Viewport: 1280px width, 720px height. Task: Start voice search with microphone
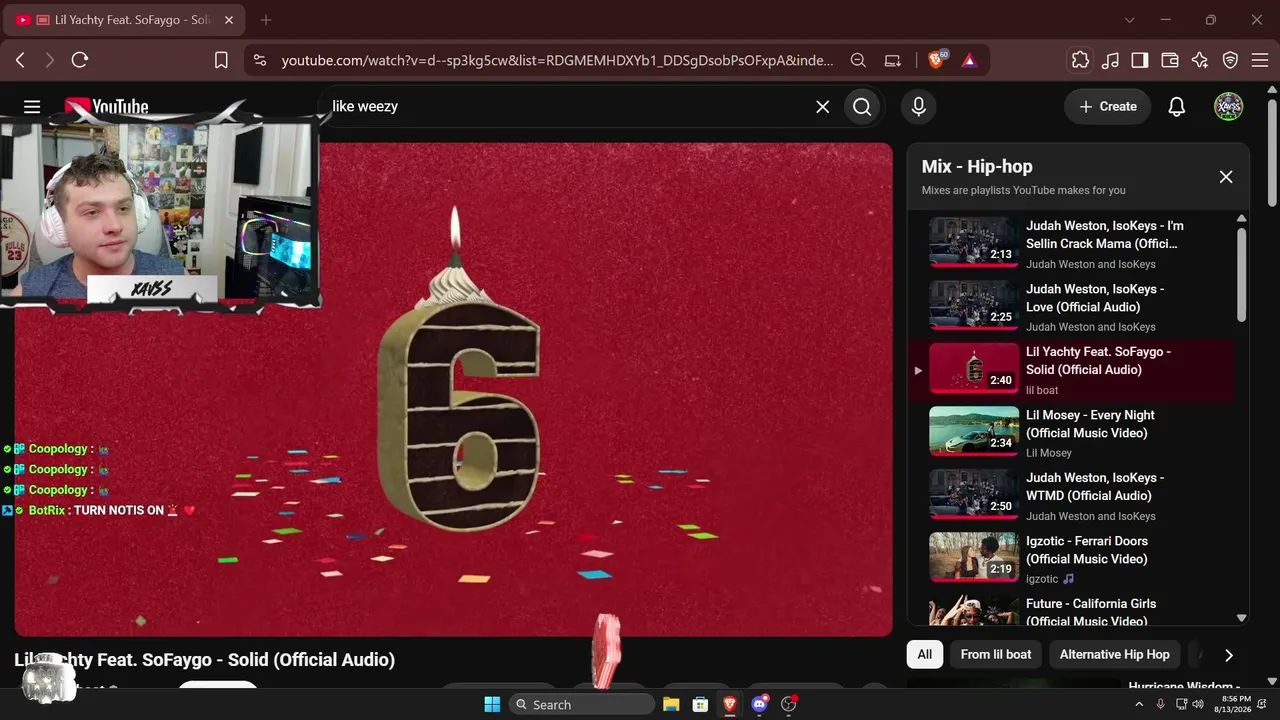pyautogui.click(x=918, y=106)
